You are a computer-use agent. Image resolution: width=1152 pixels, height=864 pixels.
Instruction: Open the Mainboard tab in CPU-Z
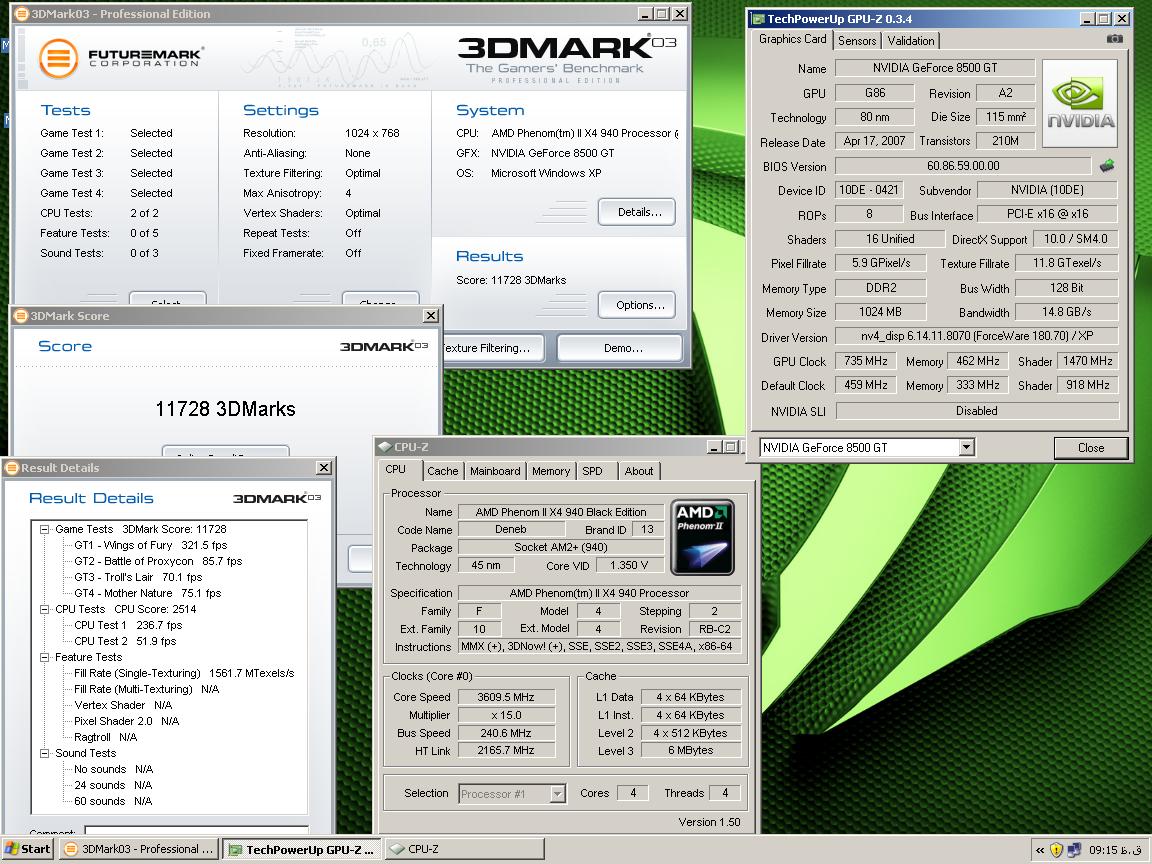495,471
